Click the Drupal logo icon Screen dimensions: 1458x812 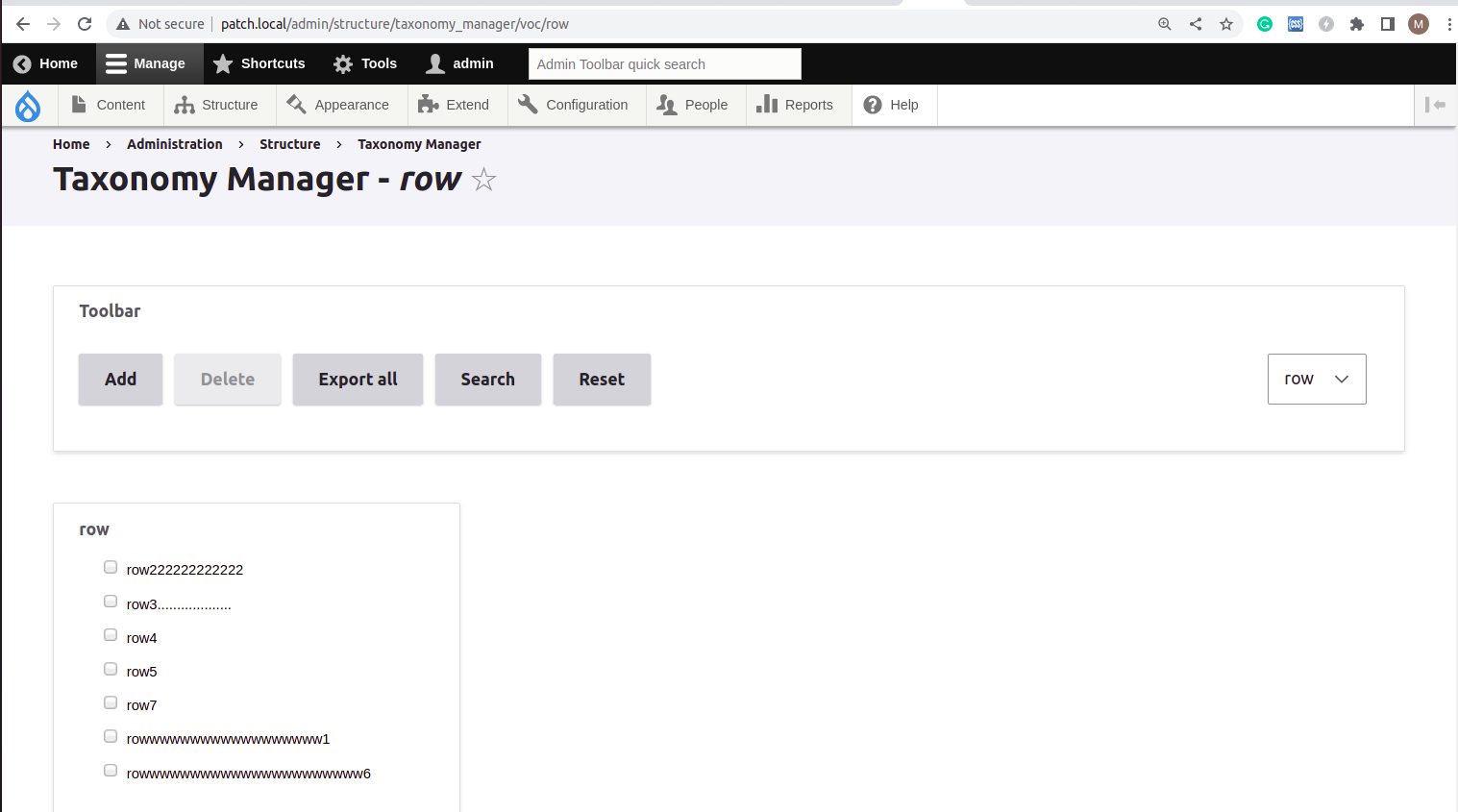coord(27,105)
